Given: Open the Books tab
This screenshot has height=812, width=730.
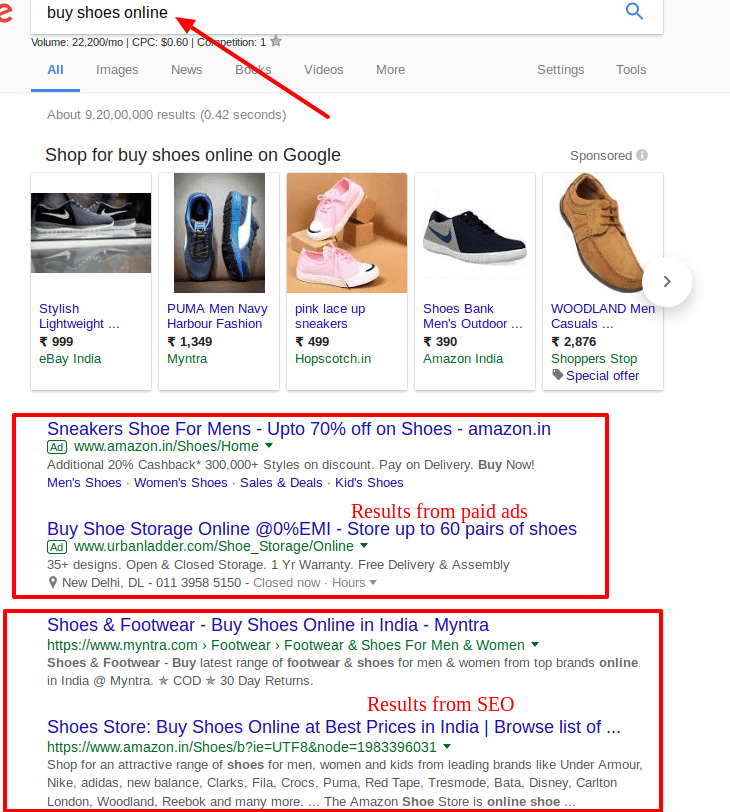Looking at the screenshot, I should (x=253, y=69).
